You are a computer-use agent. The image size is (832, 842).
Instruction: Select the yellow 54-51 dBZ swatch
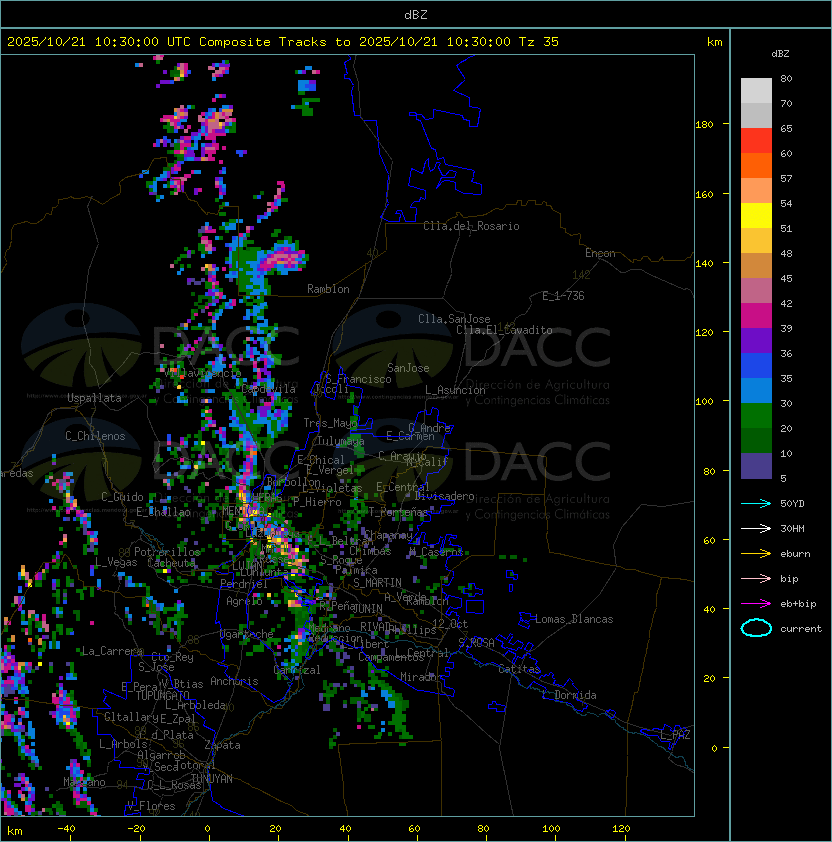(756, 215)
